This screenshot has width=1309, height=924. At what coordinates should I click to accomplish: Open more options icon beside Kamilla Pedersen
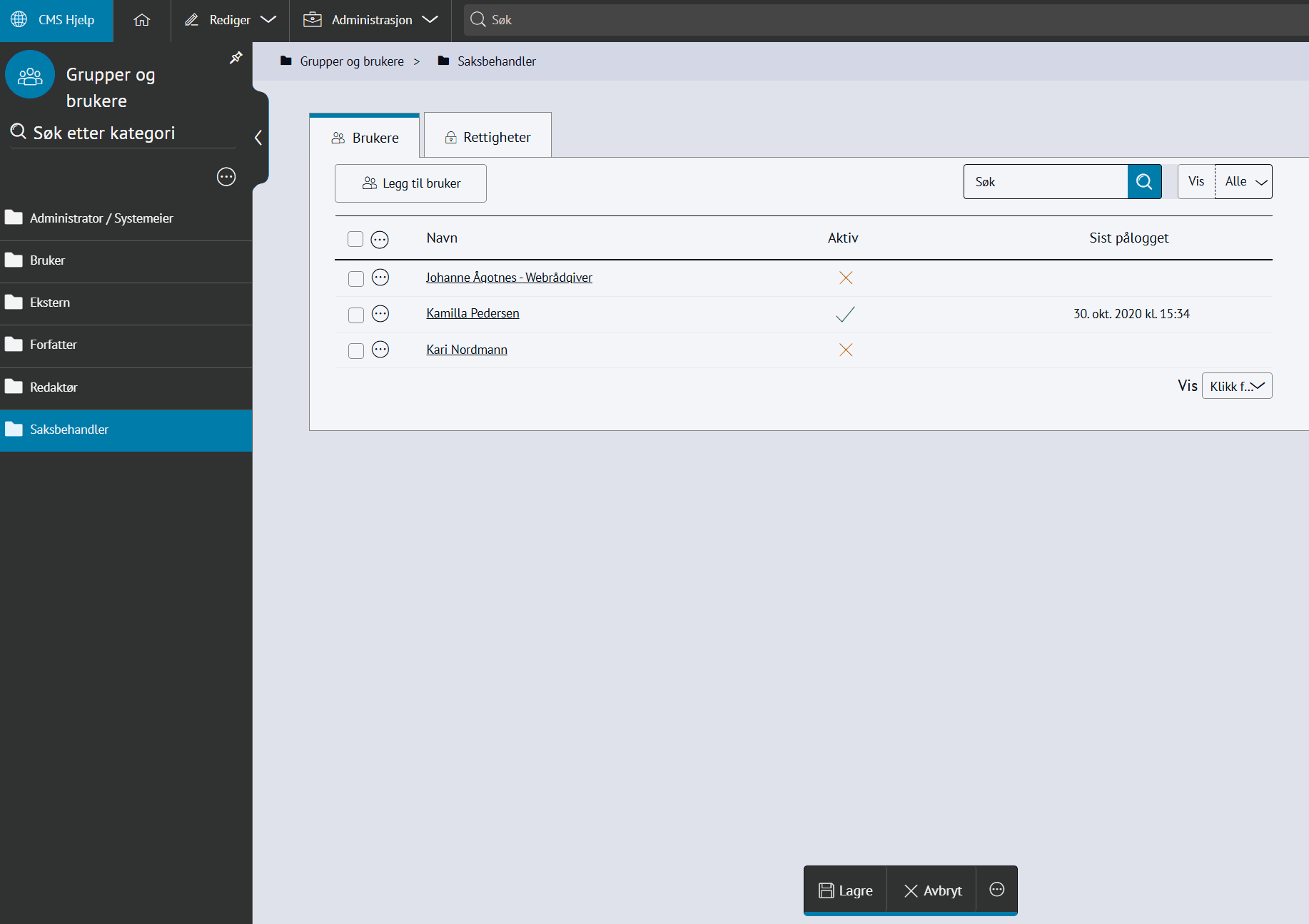click(x=380, y=313)
